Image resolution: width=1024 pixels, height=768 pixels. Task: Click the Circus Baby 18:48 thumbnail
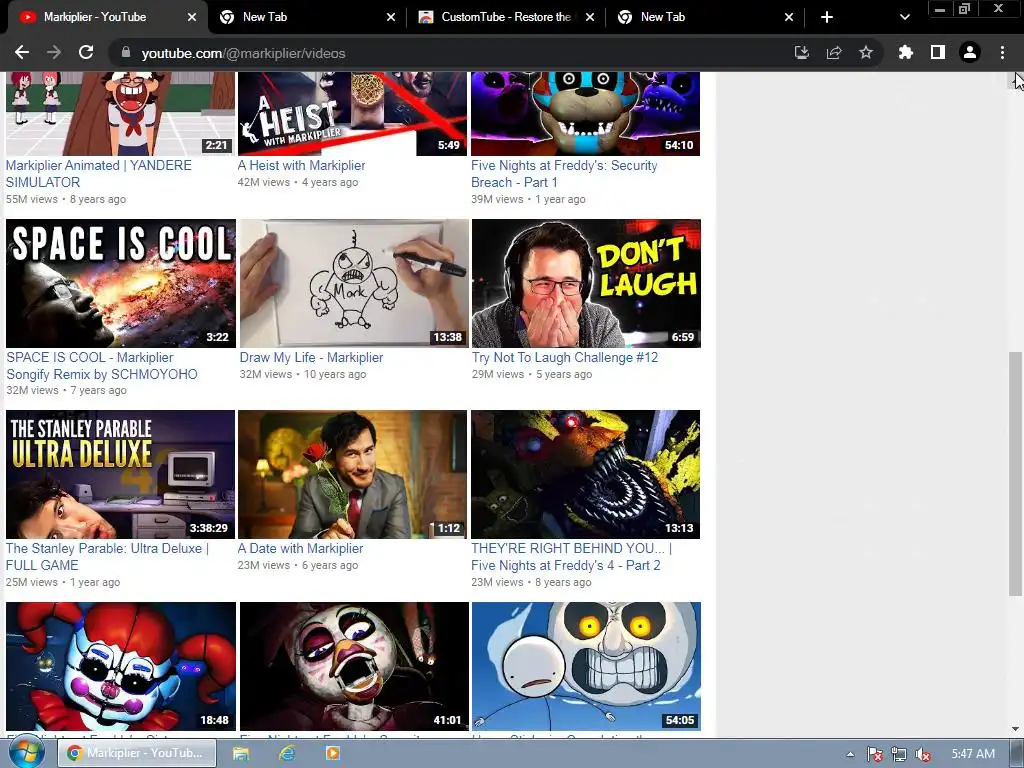click(x=121, y=666)
